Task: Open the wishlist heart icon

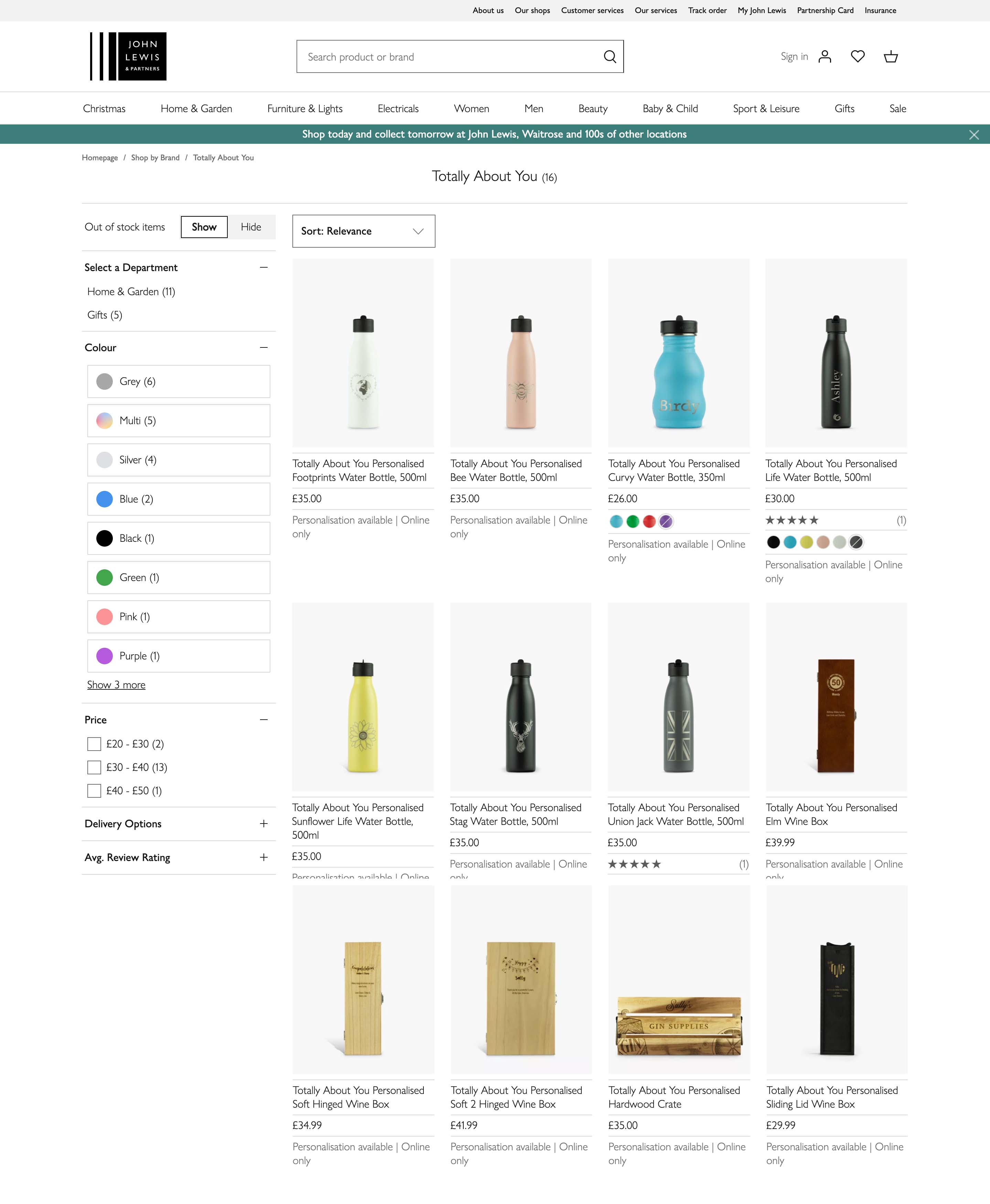Action: [x=858, y=56]
